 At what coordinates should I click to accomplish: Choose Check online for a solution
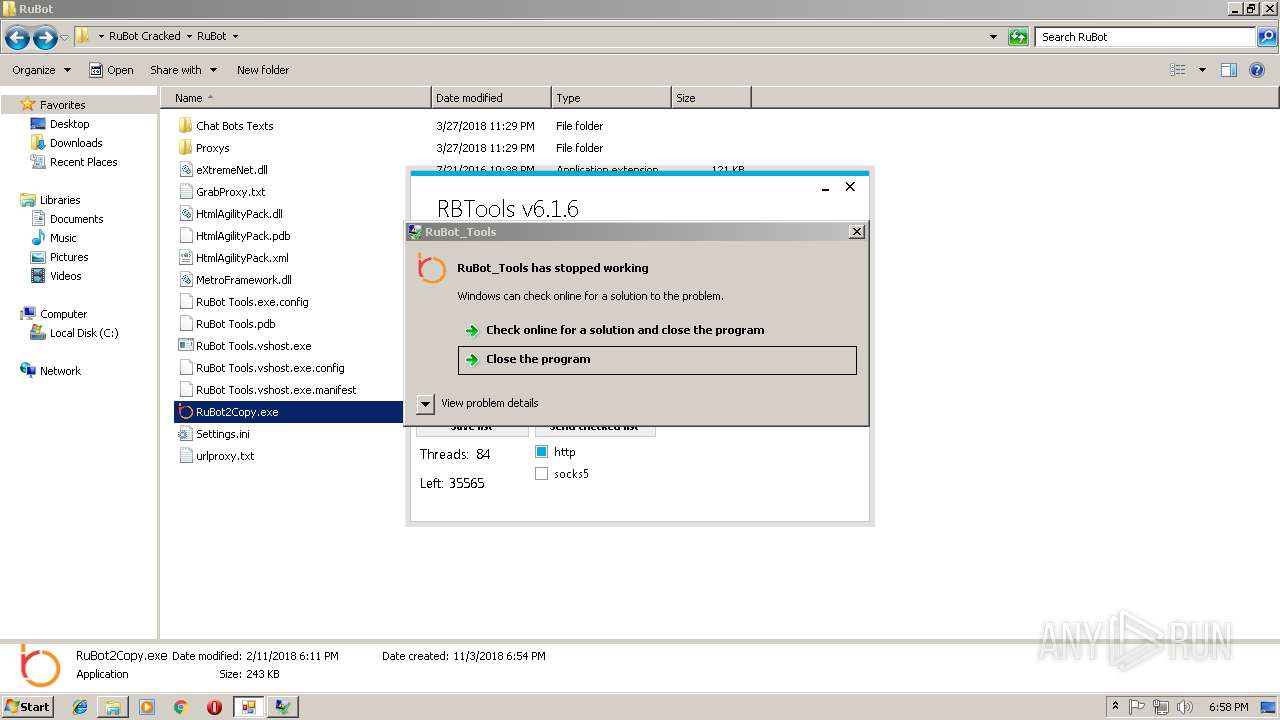657,330
